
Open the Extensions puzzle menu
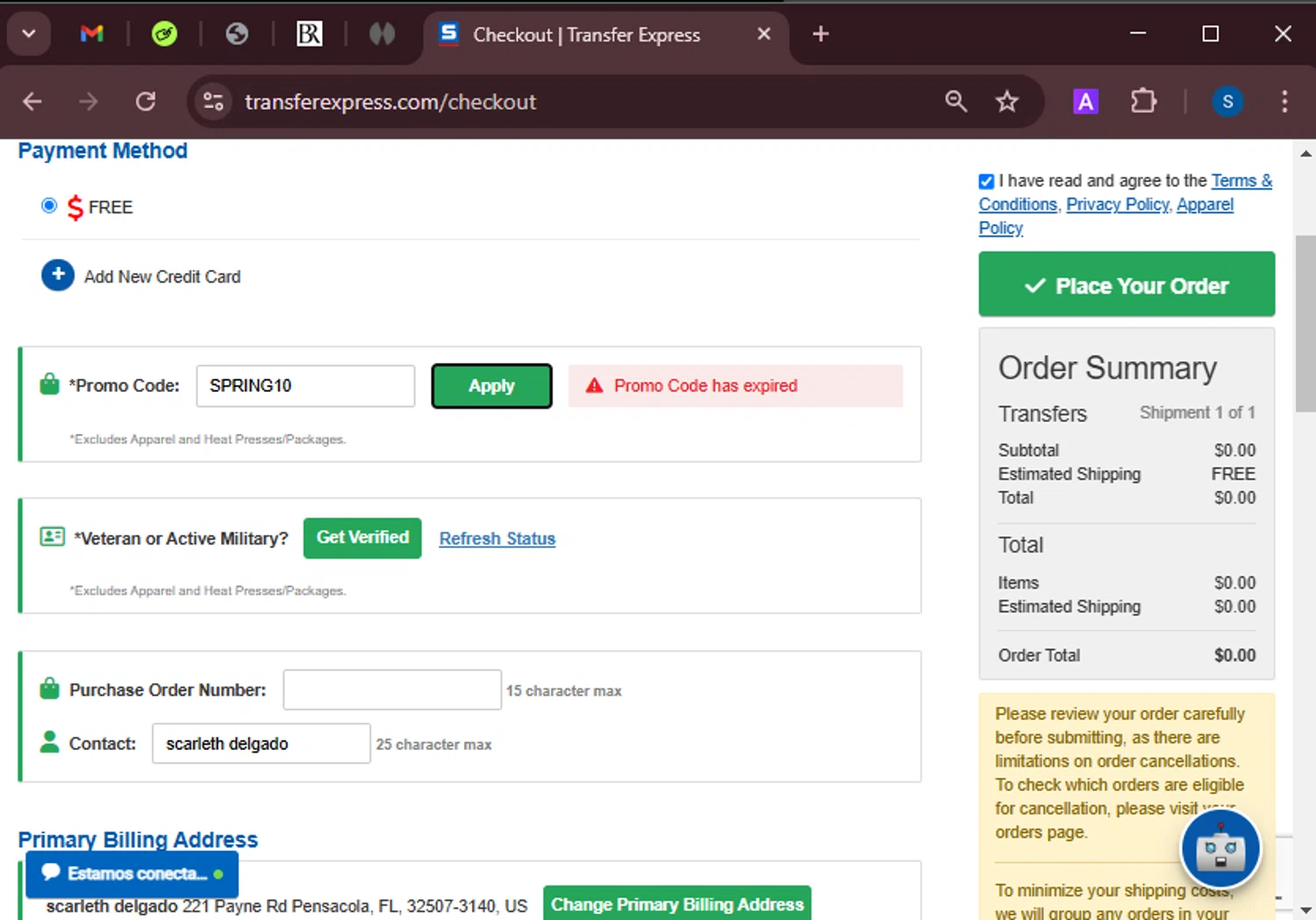pyautogui.click(x=1143, y=102)
